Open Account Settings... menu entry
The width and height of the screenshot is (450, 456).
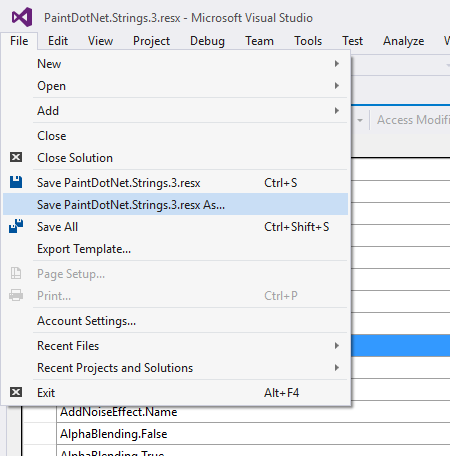coord(175,320)
